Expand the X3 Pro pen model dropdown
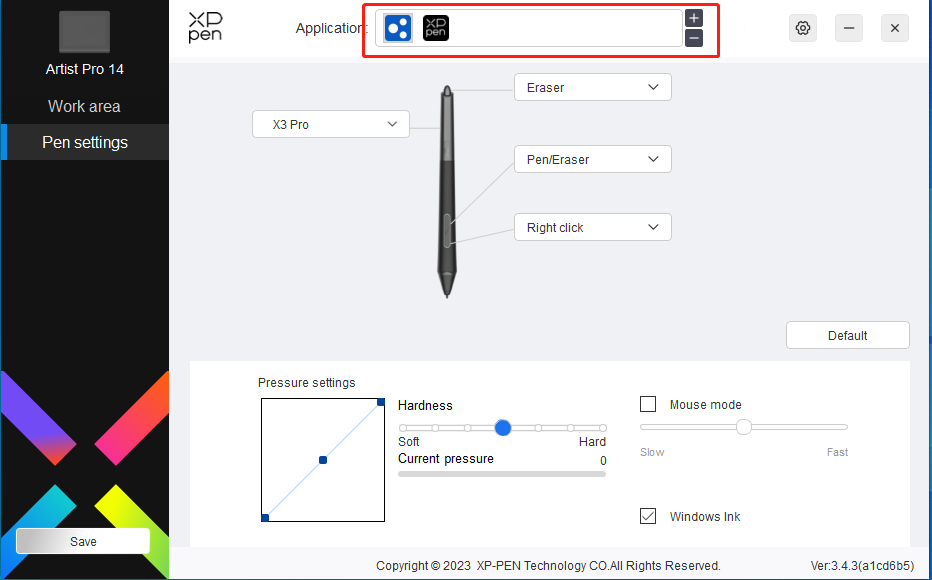932x580 pixels. click(x=330, y=124)
